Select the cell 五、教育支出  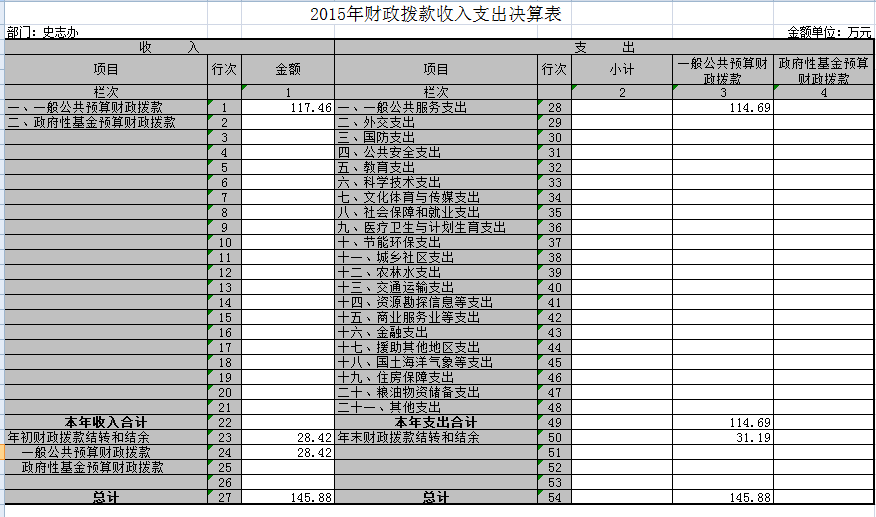436,168
